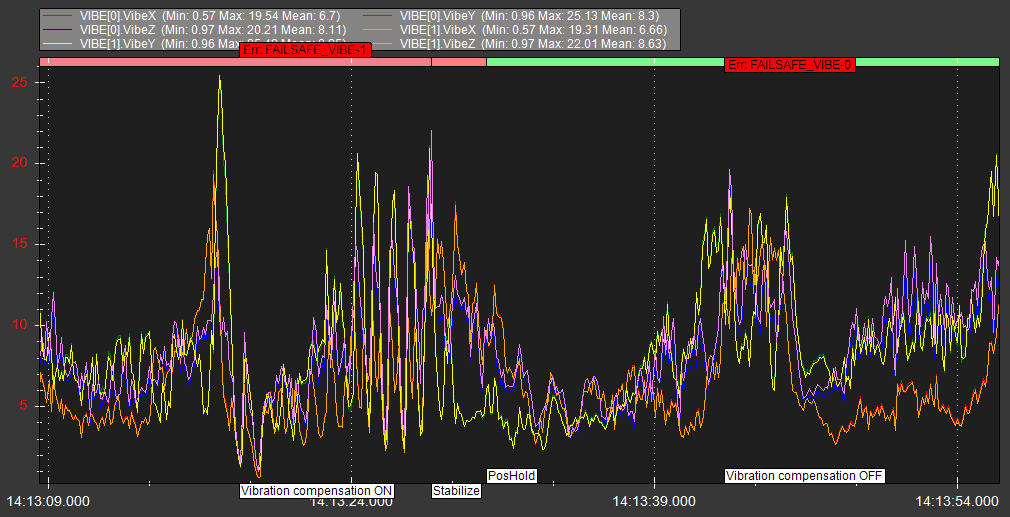Click the 14:13:09.000 time axis label

[x=48, y=500]
